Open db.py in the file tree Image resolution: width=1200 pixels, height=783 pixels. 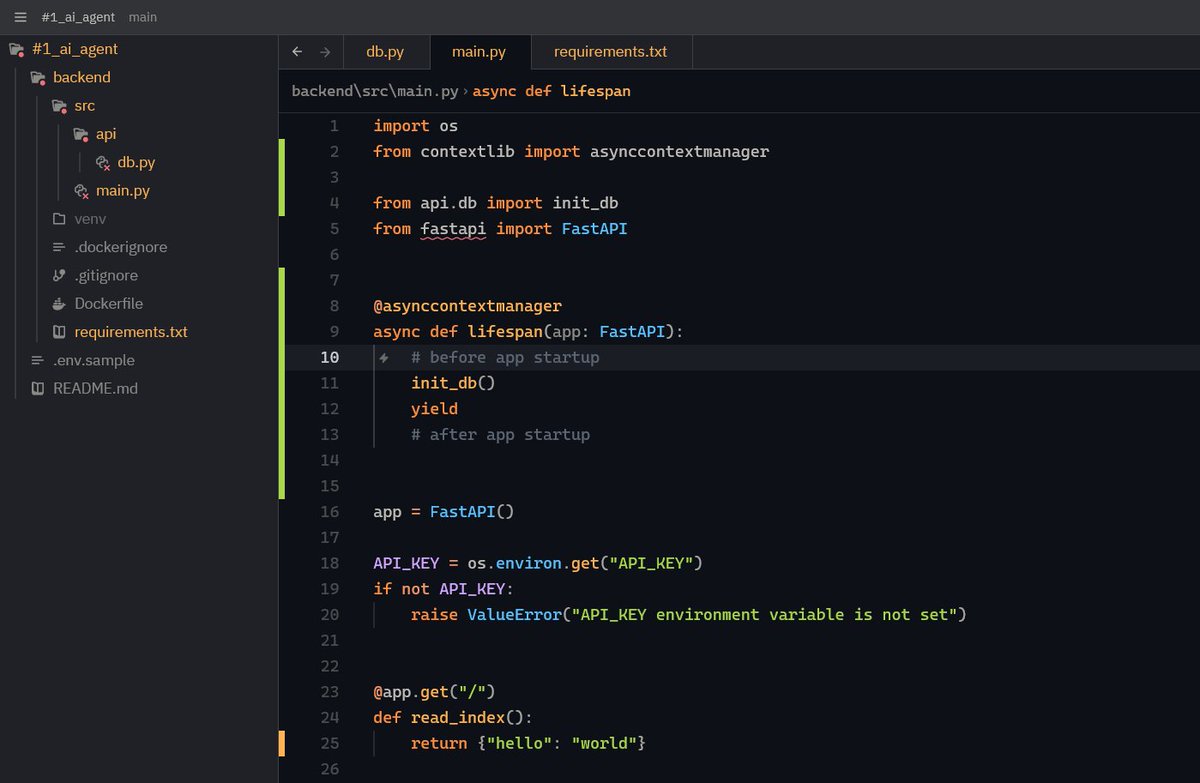(136, 162)
